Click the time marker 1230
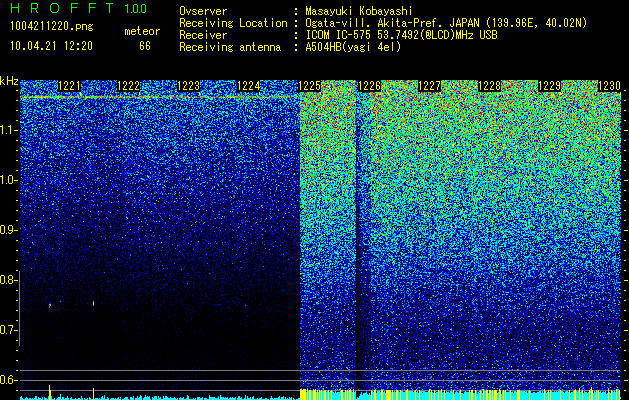The height and width of the screenshot is (400, 629). click(609, 86)
